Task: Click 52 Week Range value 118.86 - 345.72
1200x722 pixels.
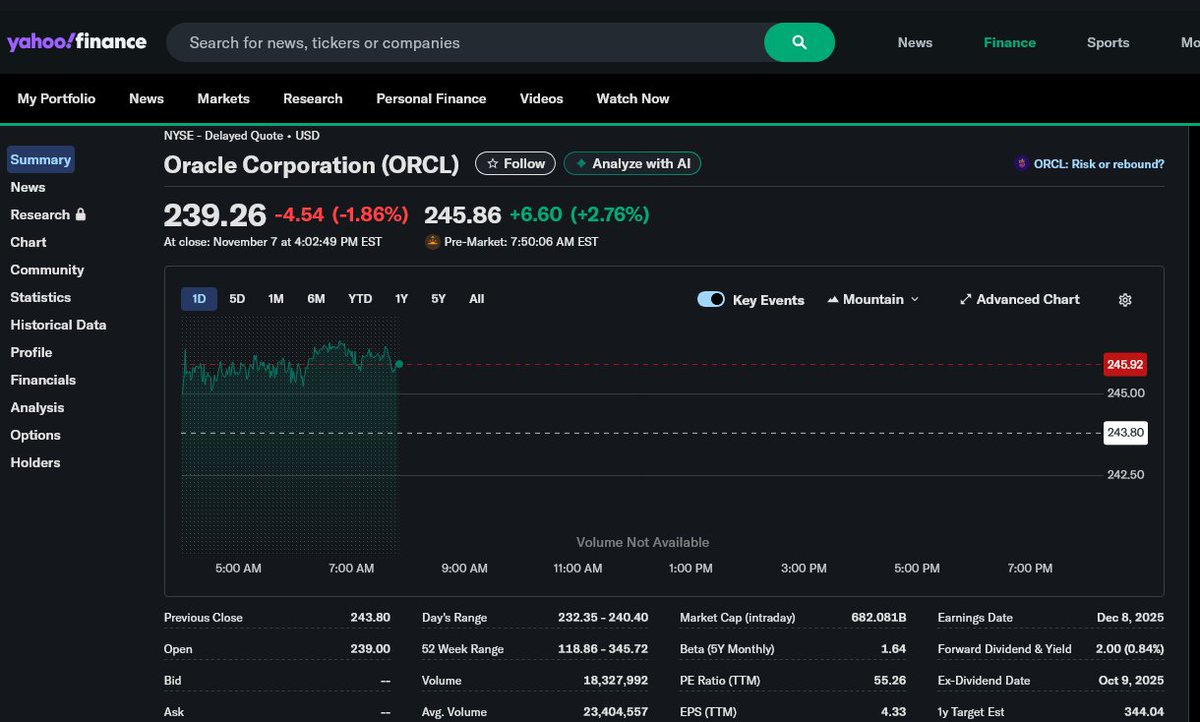Action: (x=603, y=649)
